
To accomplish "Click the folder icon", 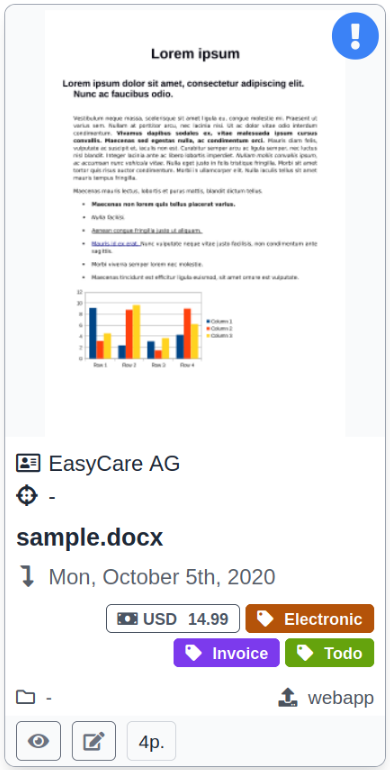I will (26, 697).
